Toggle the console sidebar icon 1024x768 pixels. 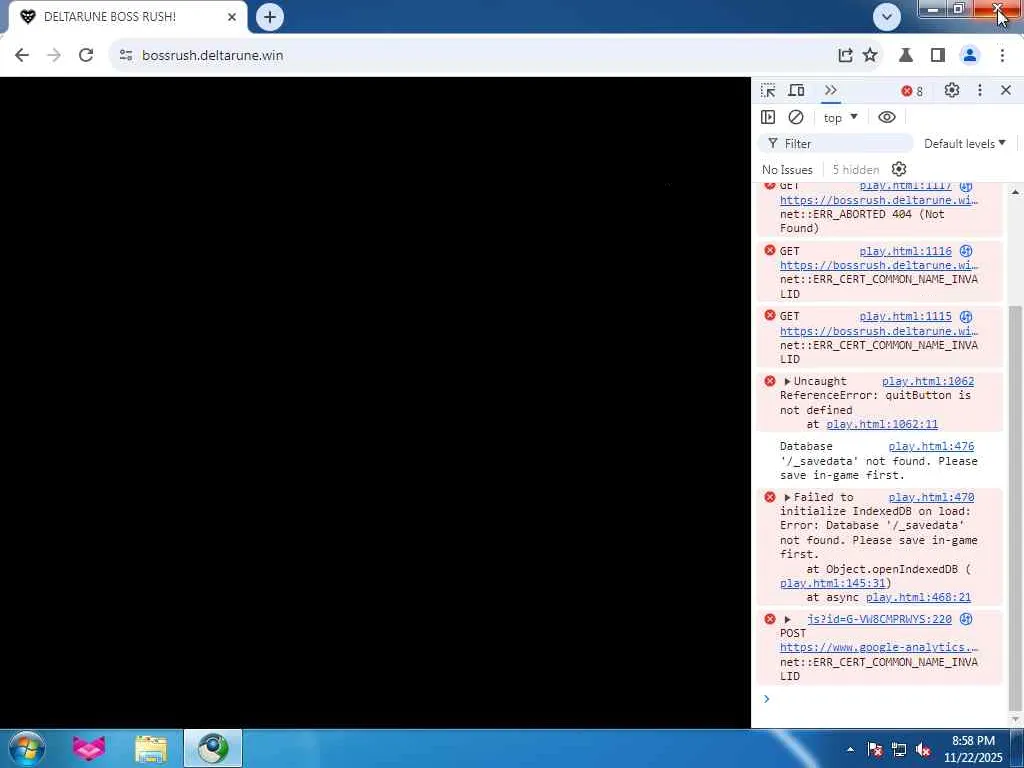coord(768,117)
